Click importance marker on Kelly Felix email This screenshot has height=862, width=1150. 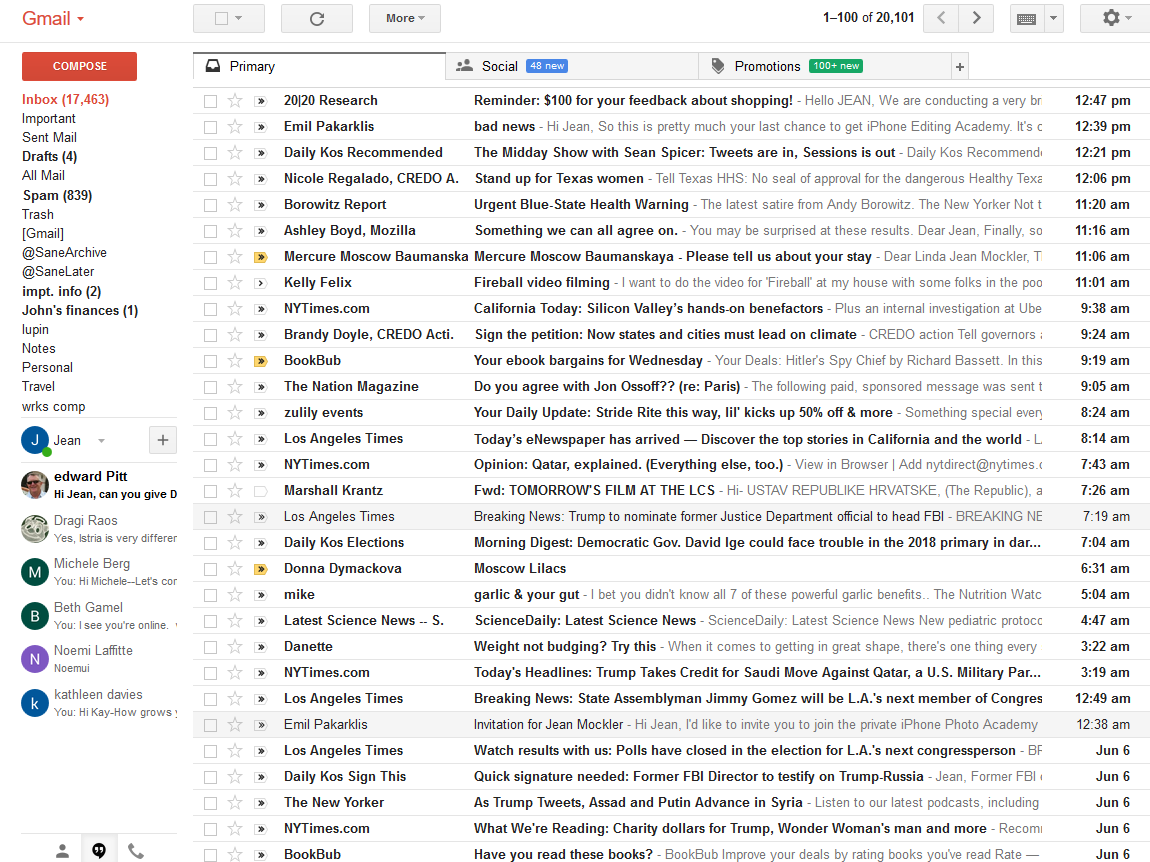(260, 283)
